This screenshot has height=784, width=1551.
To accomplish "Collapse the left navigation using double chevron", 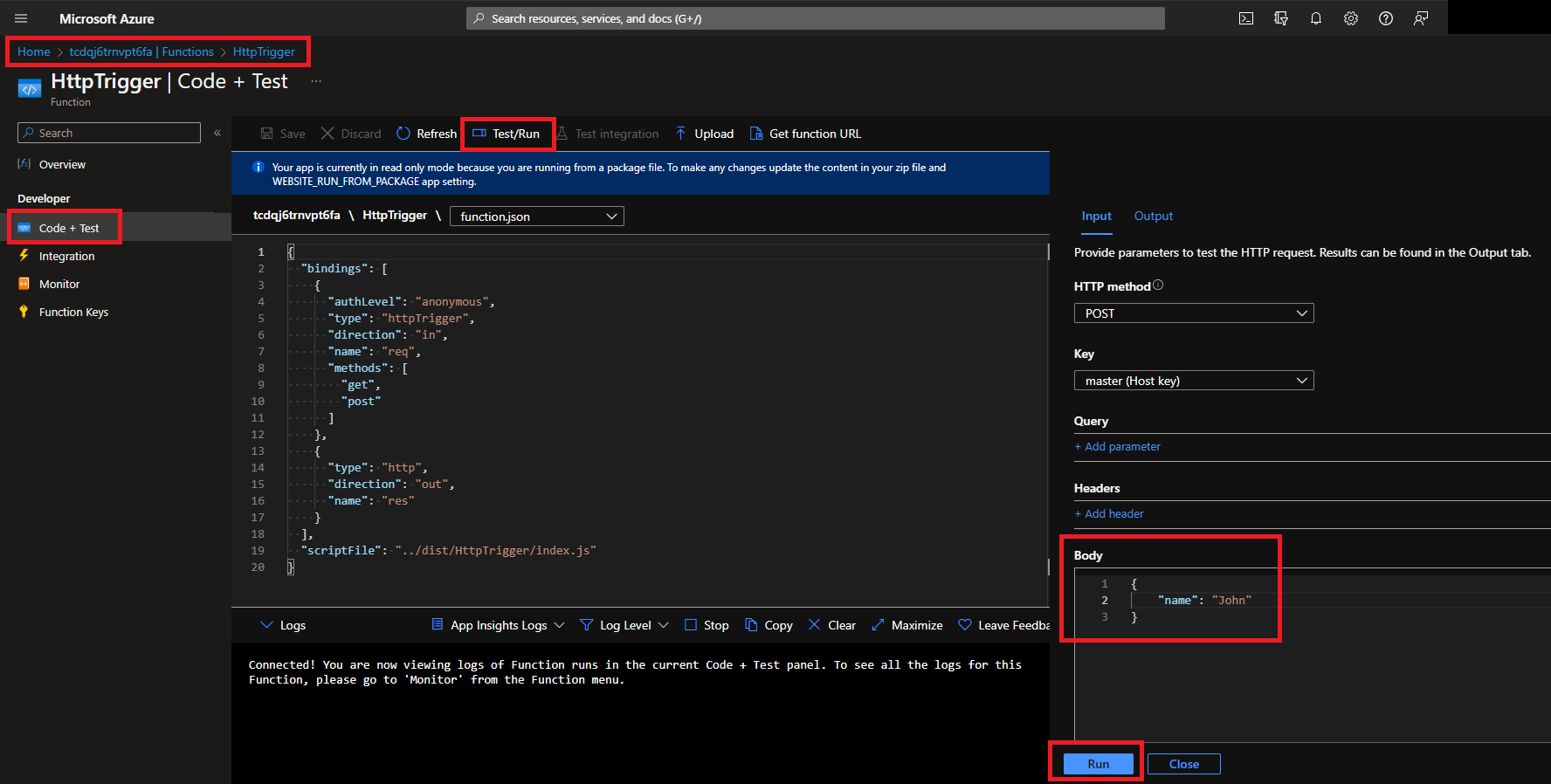I will coord(217,133).
